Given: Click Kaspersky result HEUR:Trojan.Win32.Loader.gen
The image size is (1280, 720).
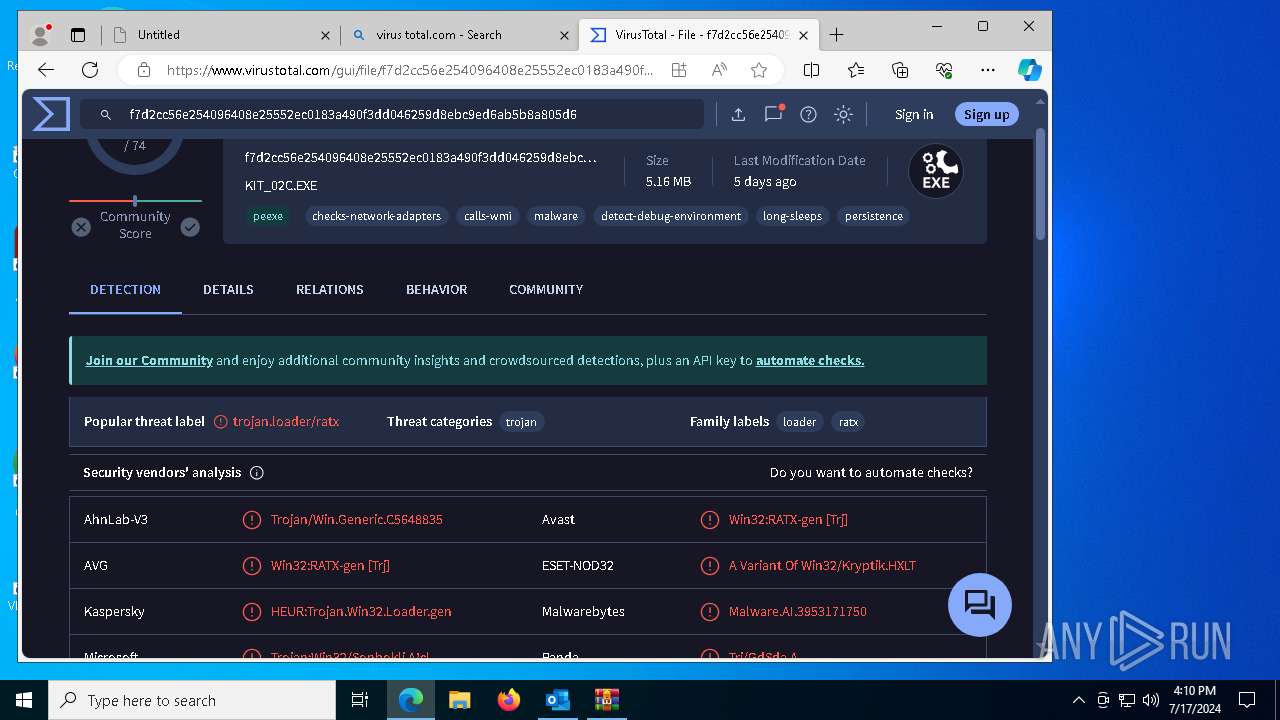Looking at the screenshot, I should tap(361, 611).
